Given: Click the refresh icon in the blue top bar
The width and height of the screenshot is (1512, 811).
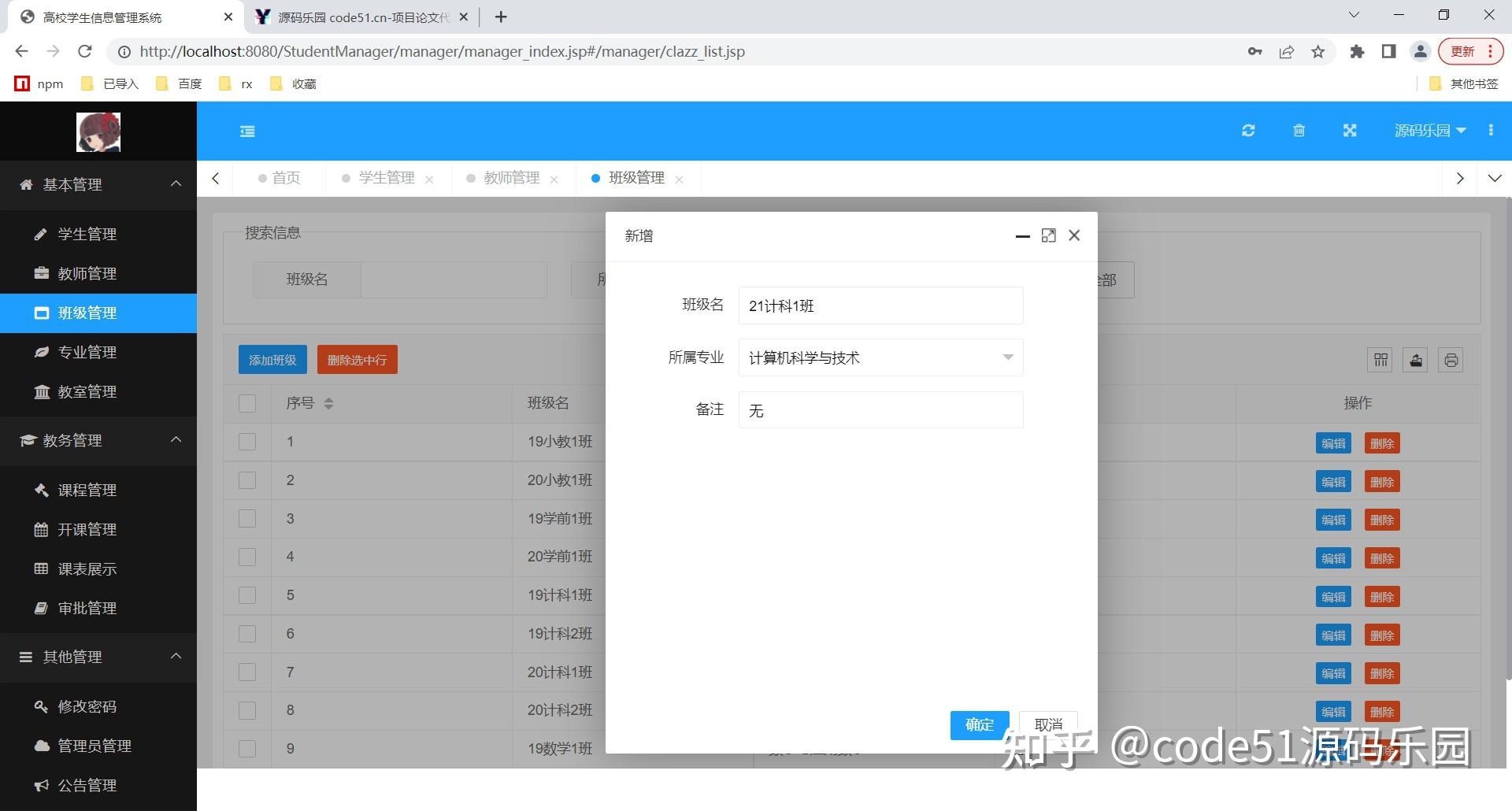Looking at the screenshot, I should 1247,131.
